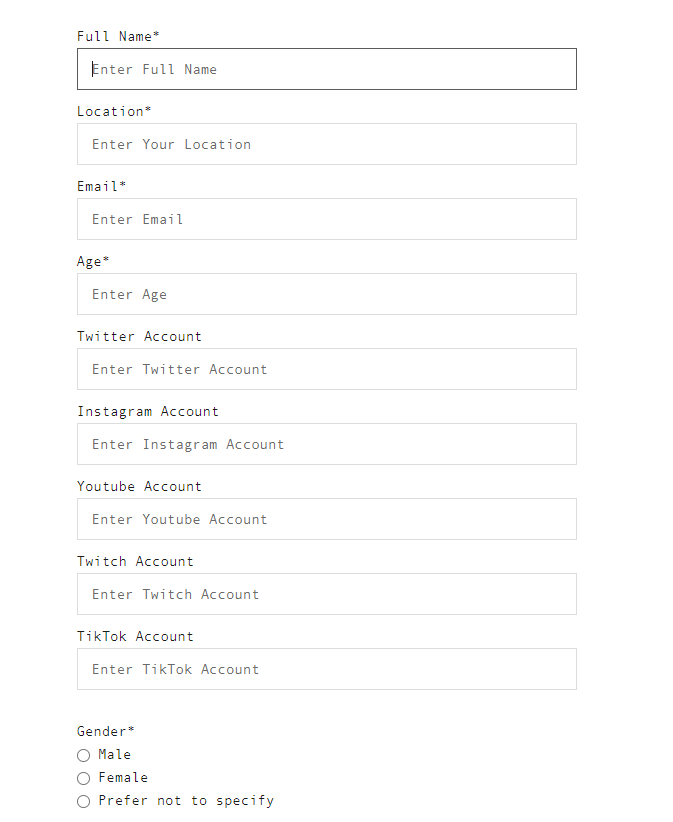The width and height of the screenshot is (673, 822).
Task: Click the Full Name input field
Action: point(327,69)
